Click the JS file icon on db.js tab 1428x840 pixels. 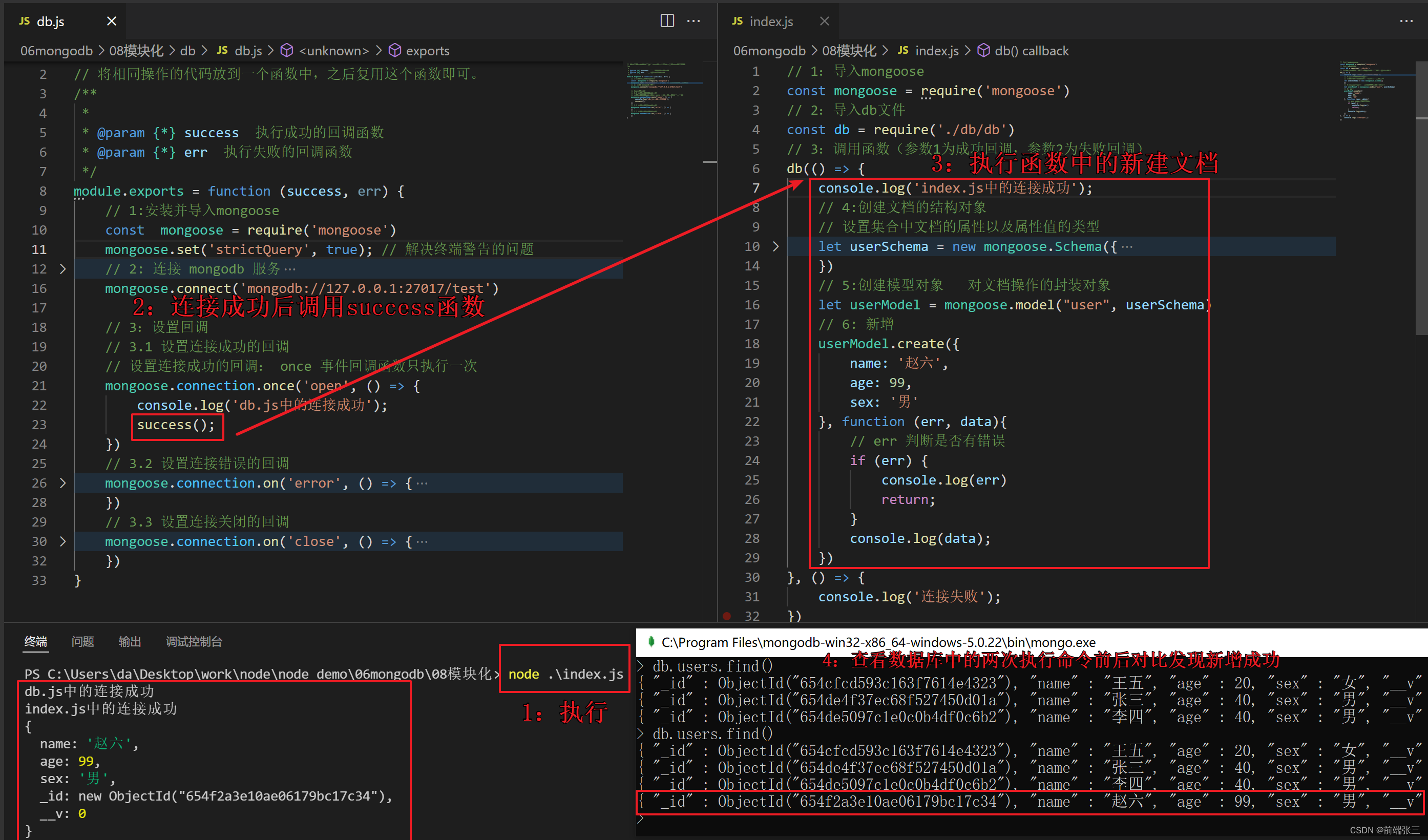25,21
